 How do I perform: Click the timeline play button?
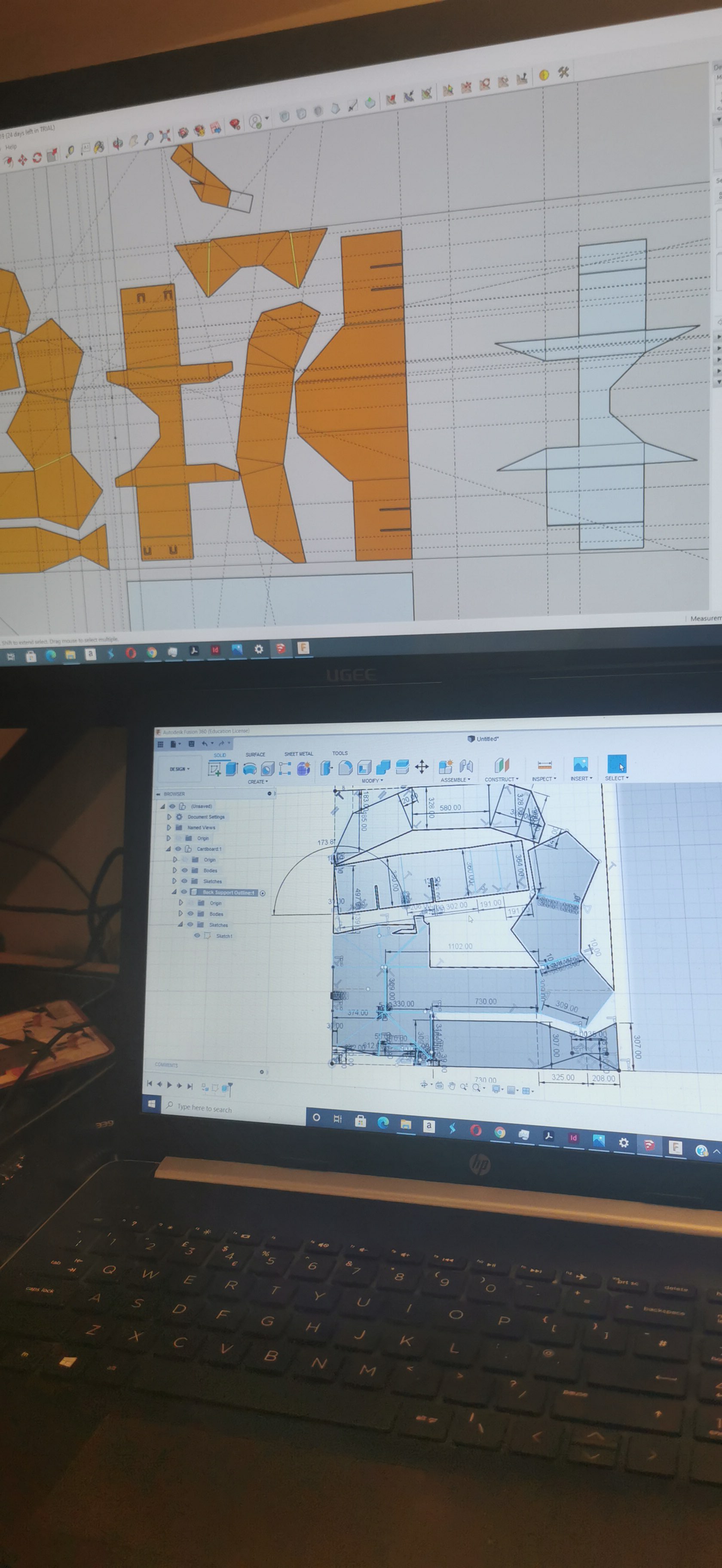tap(170, 1085)
